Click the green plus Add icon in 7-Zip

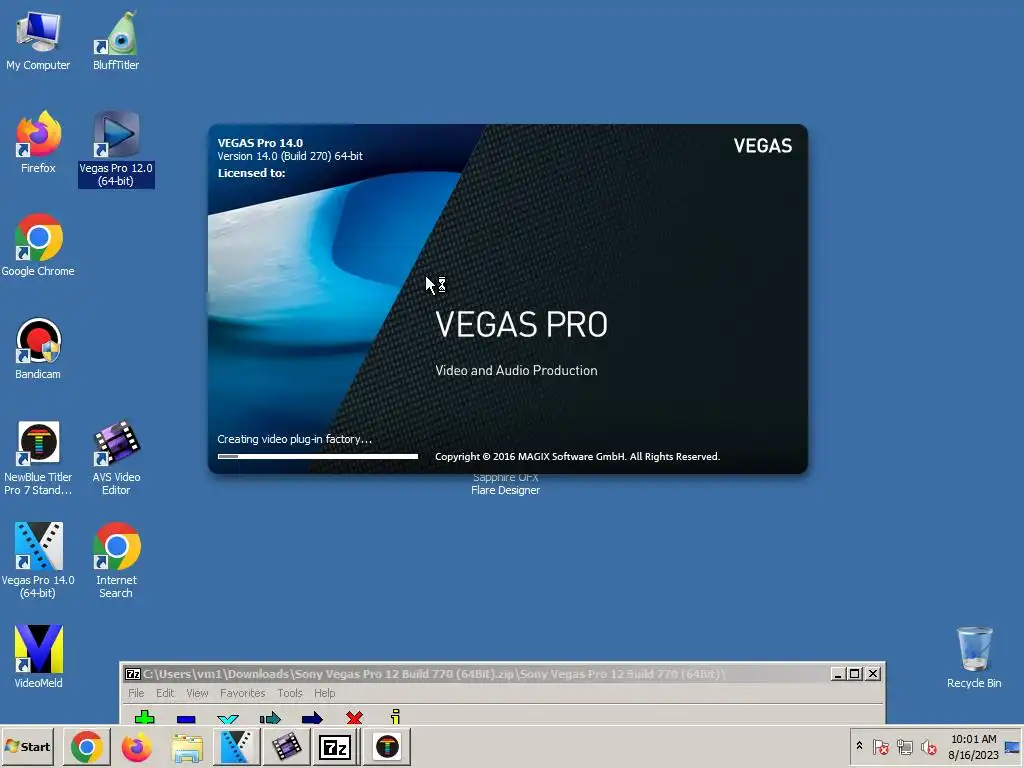pos(144,717)
